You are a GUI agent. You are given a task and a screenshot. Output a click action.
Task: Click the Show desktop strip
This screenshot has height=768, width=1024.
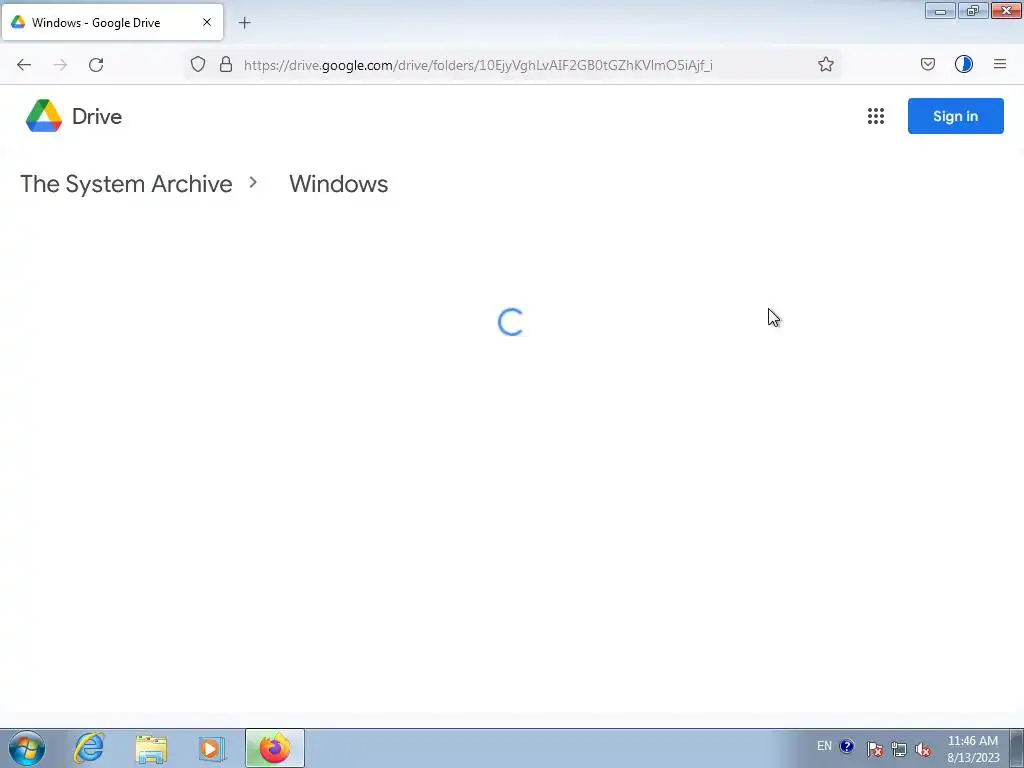(1017, 749)
